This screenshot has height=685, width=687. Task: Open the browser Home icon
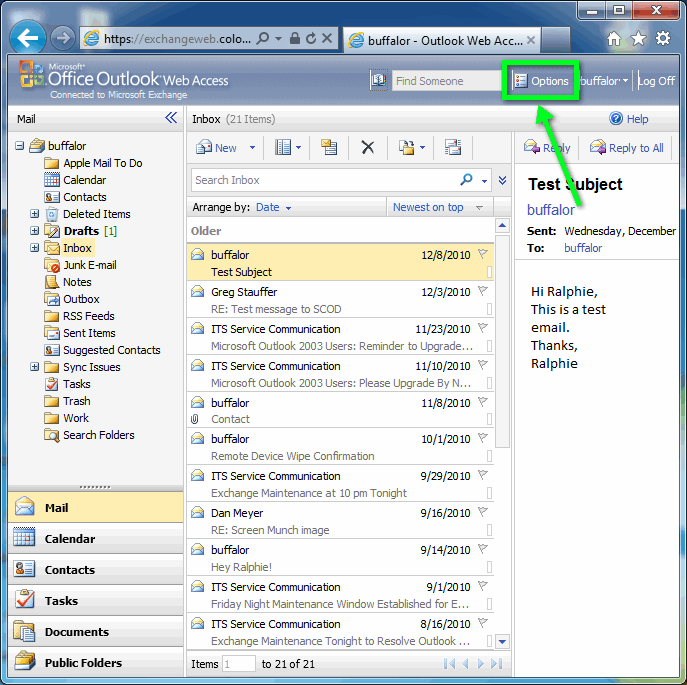613,39
